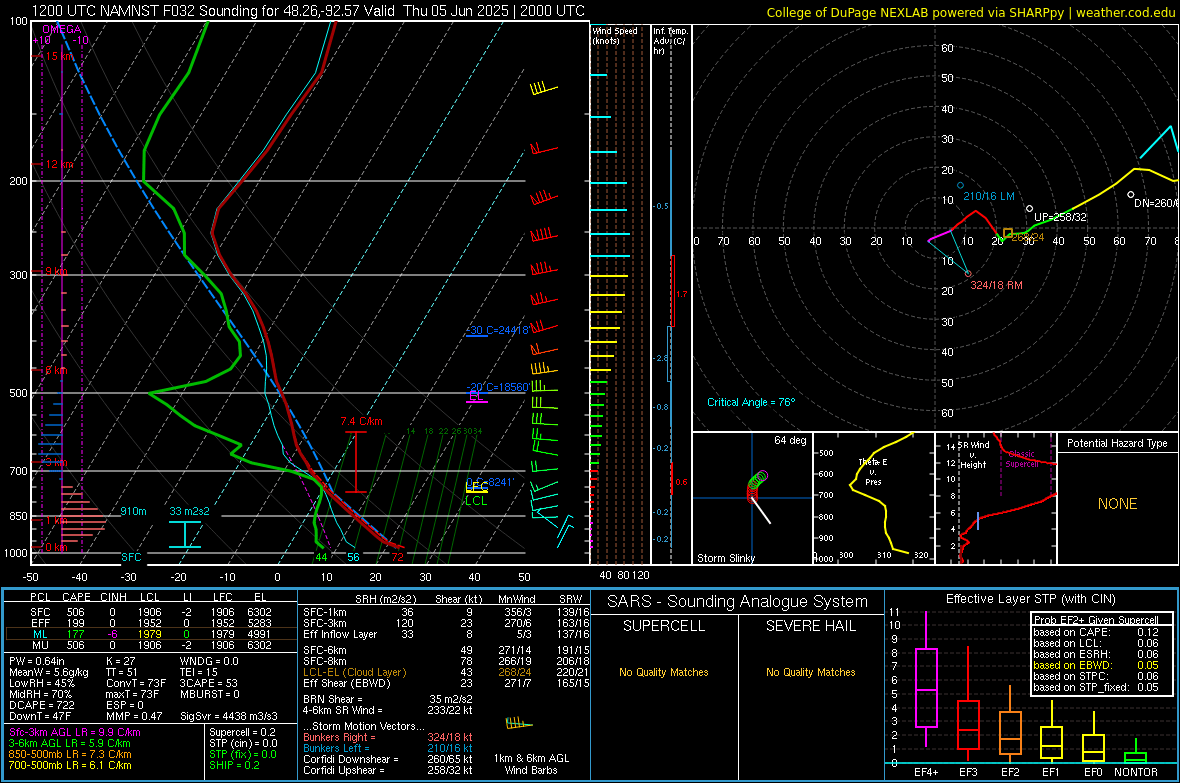Click the 'Prob EF2+ Given Supercell' heading

coord(1096,620)
